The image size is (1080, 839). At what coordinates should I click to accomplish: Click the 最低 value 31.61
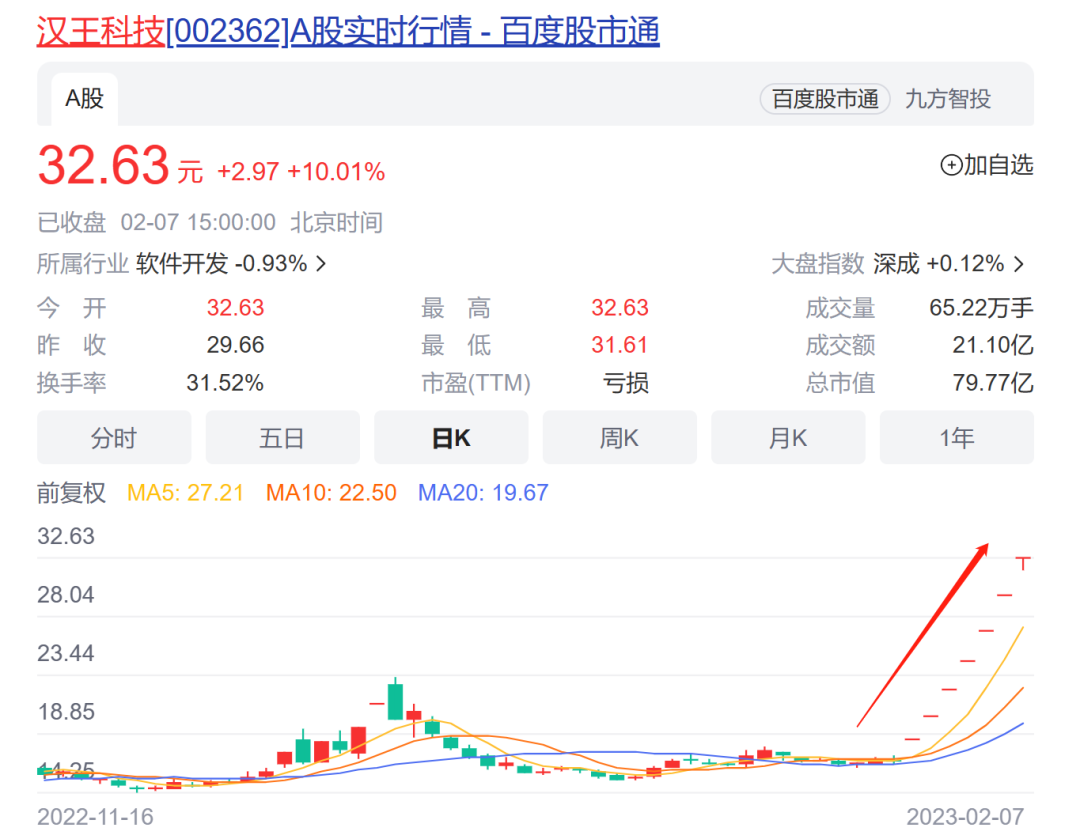619,345
